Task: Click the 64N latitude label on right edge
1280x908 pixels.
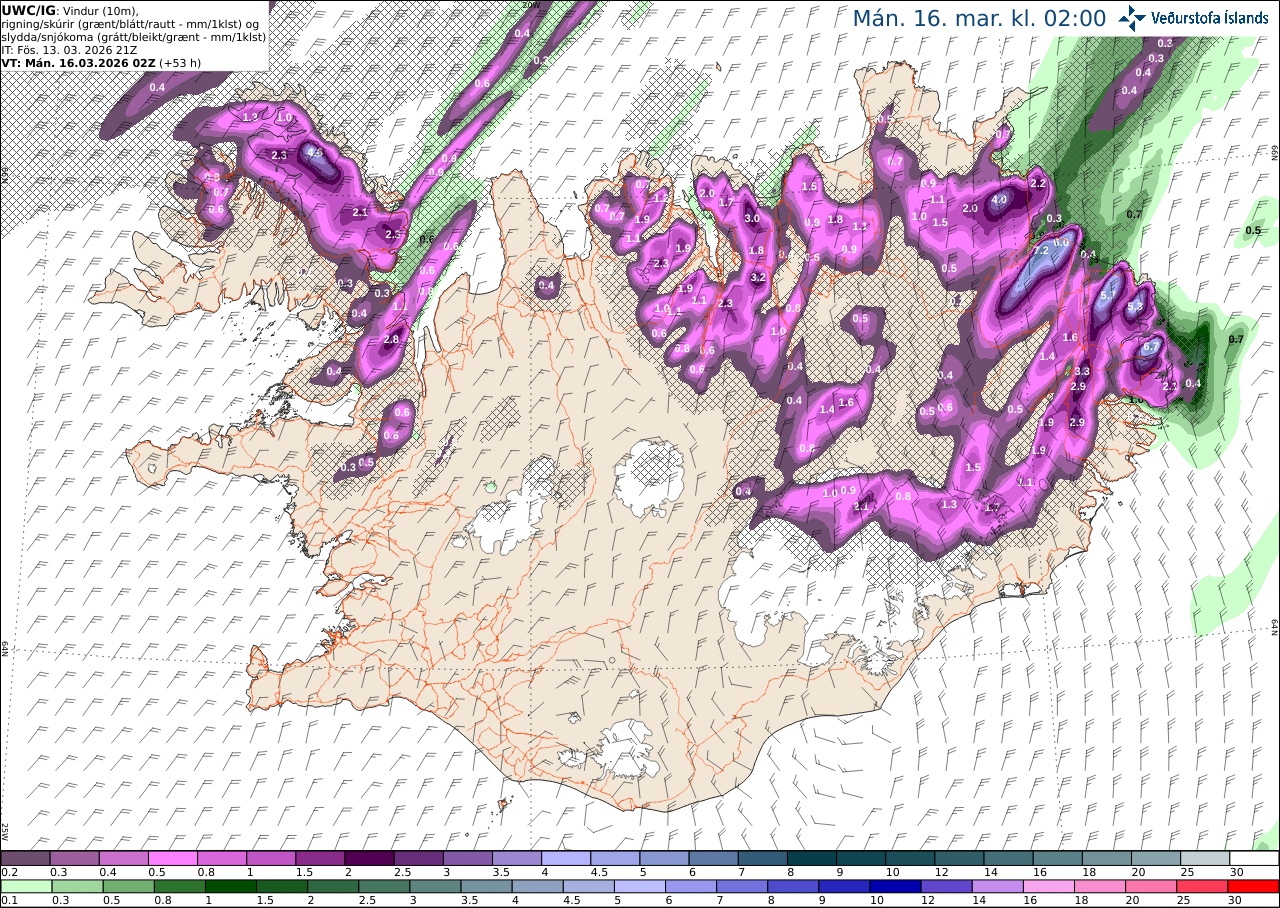Action: point(1275,626)
